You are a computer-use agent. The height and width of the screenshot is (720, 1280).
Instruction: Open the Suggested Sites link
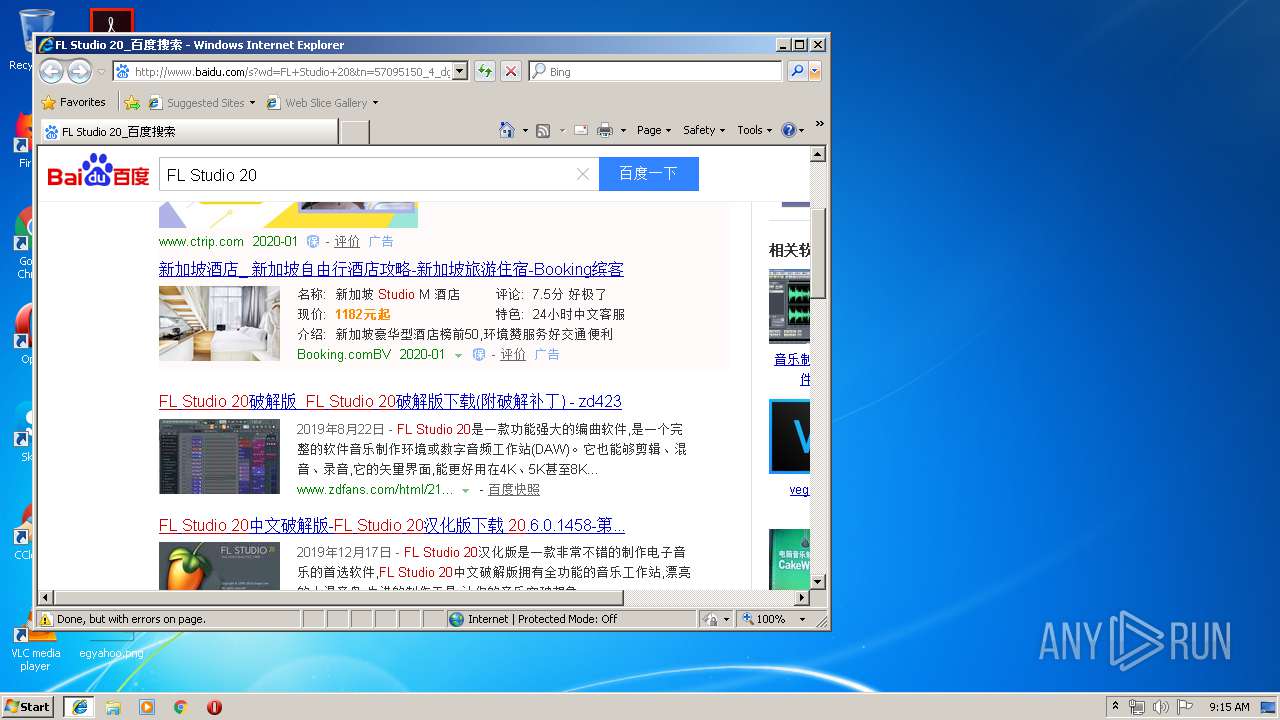coord(205,102)
